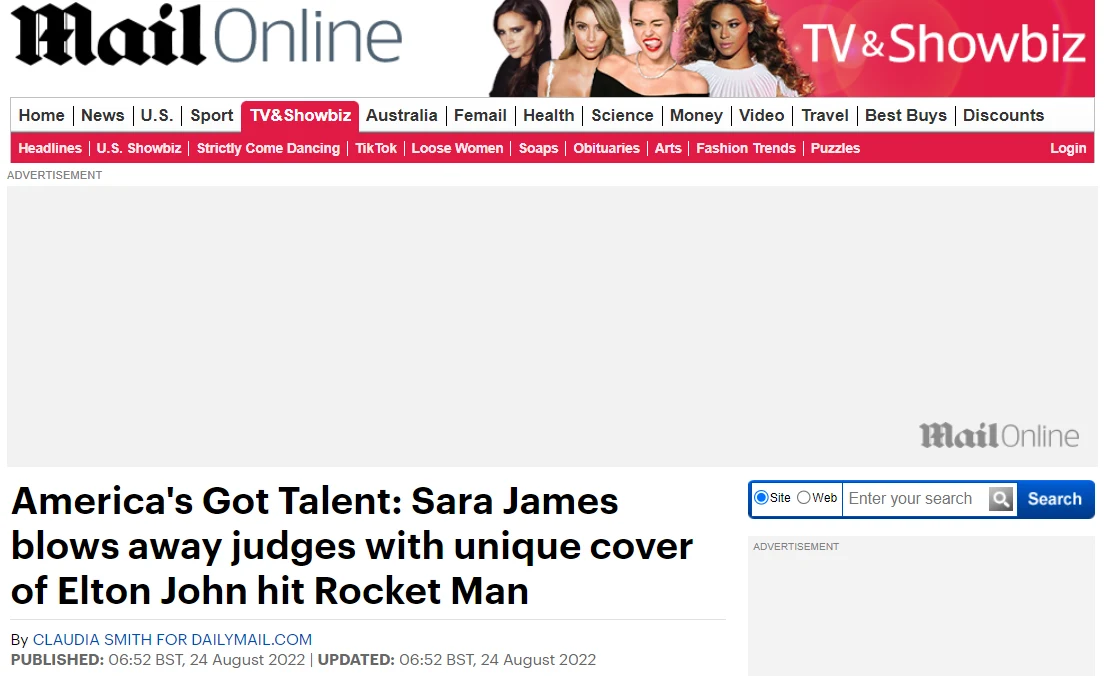Navigate to the Science section
Screen dimensions: 1105x676
point(622,115)
